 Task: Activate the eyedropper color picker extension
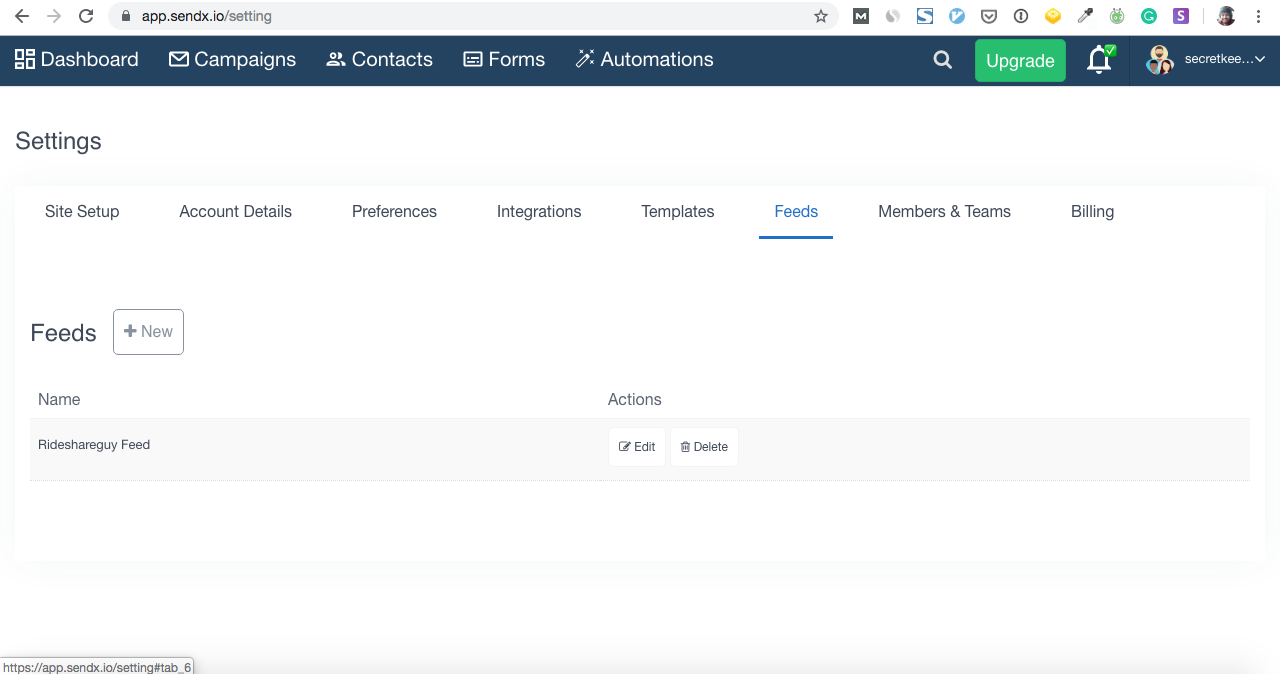pyautogui.click(x=1085, y=16)
